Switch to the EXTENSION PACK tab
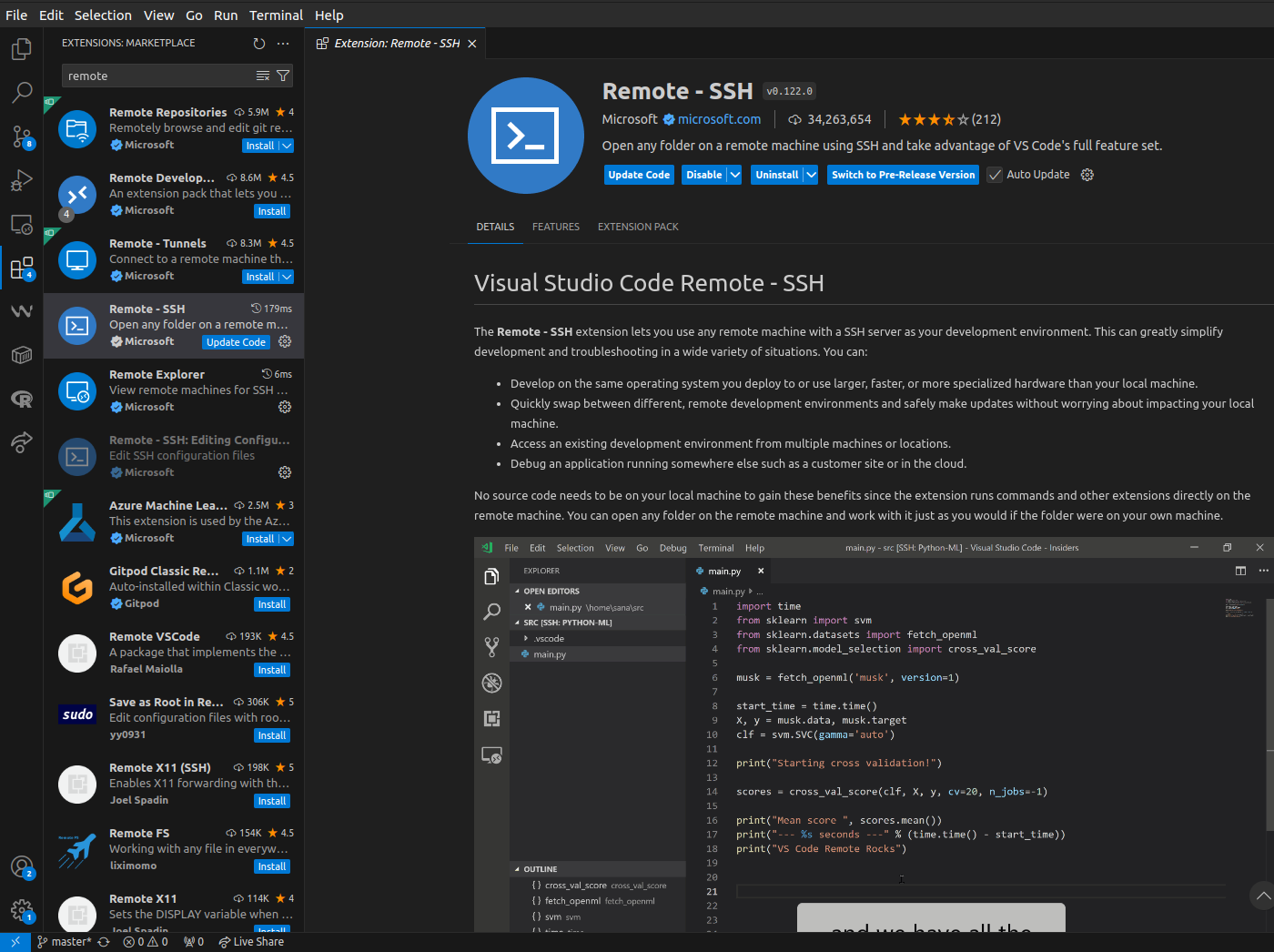The height and width of the screenshot is (952, 1274). (638, 227)
